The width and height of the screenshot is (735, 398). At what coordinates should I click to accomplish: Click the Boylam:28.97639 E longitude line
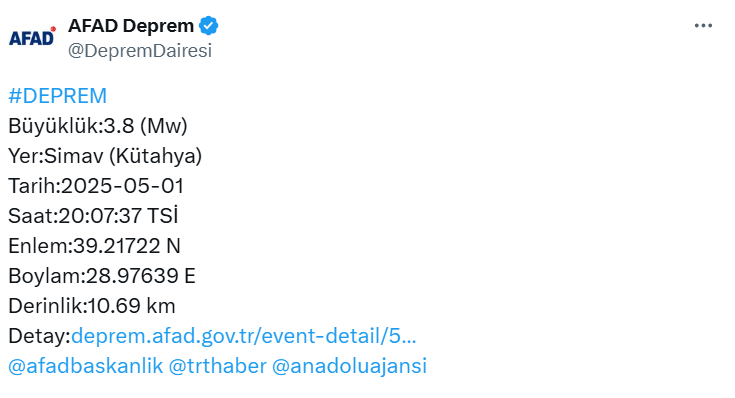click(102, 276)
